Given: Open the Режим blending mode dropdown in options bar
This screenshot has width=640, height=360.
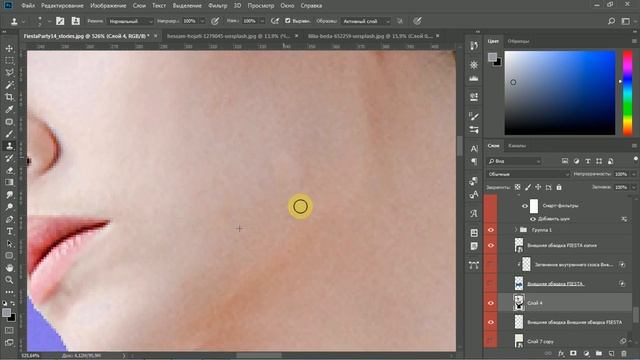Looking at the screenshot, I should point(130,21).
